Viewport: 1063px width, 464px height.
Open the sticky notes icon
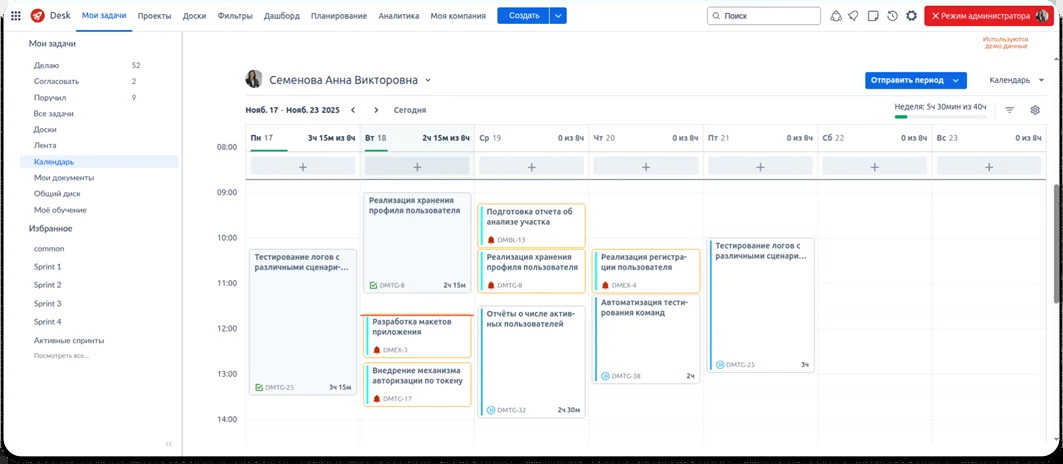click(873, 16)
